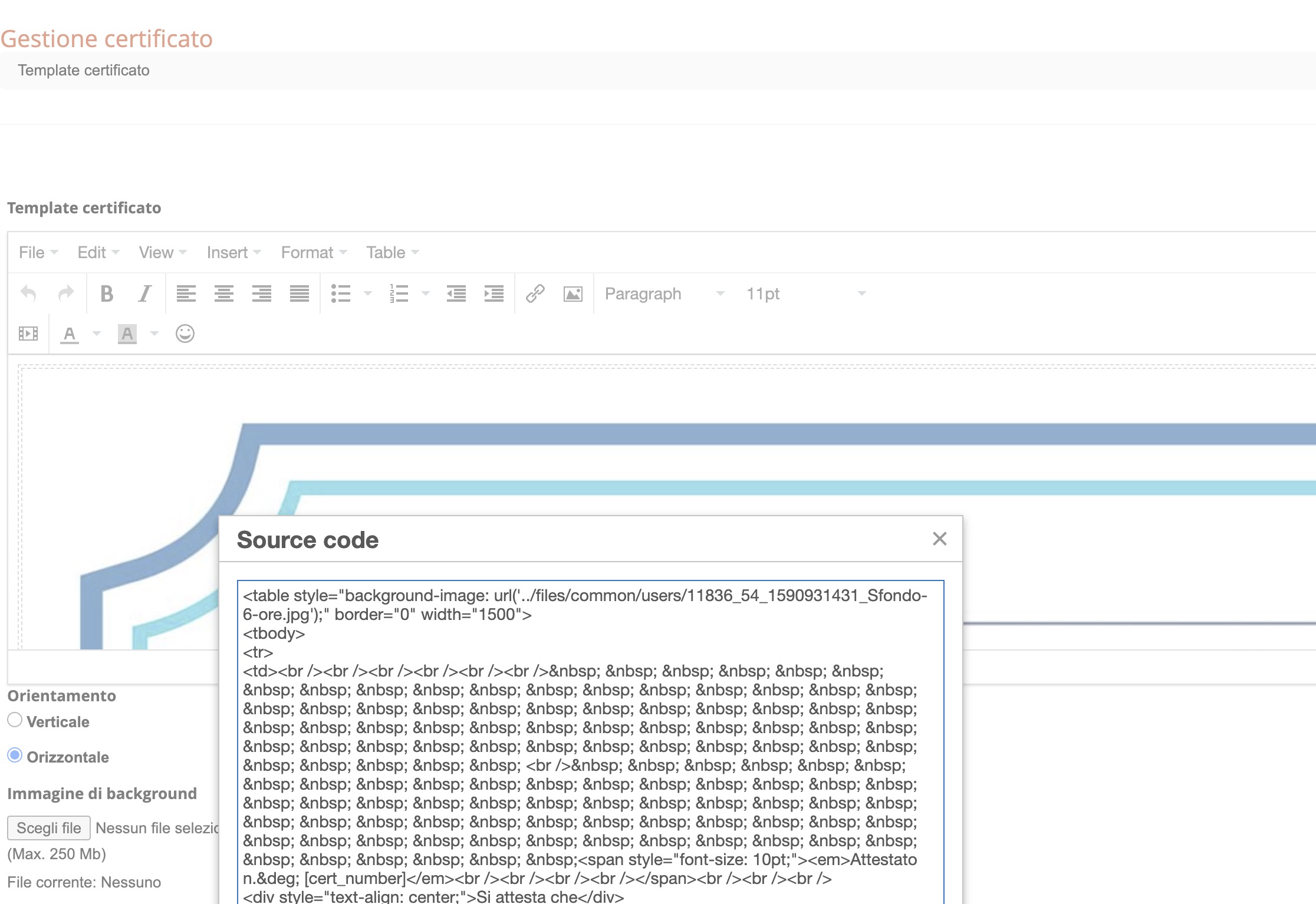Image resolution: width=1316 pixels, height=904 pixels.
Task: Apply italic with the Italic icon
Action: (144, 293)
